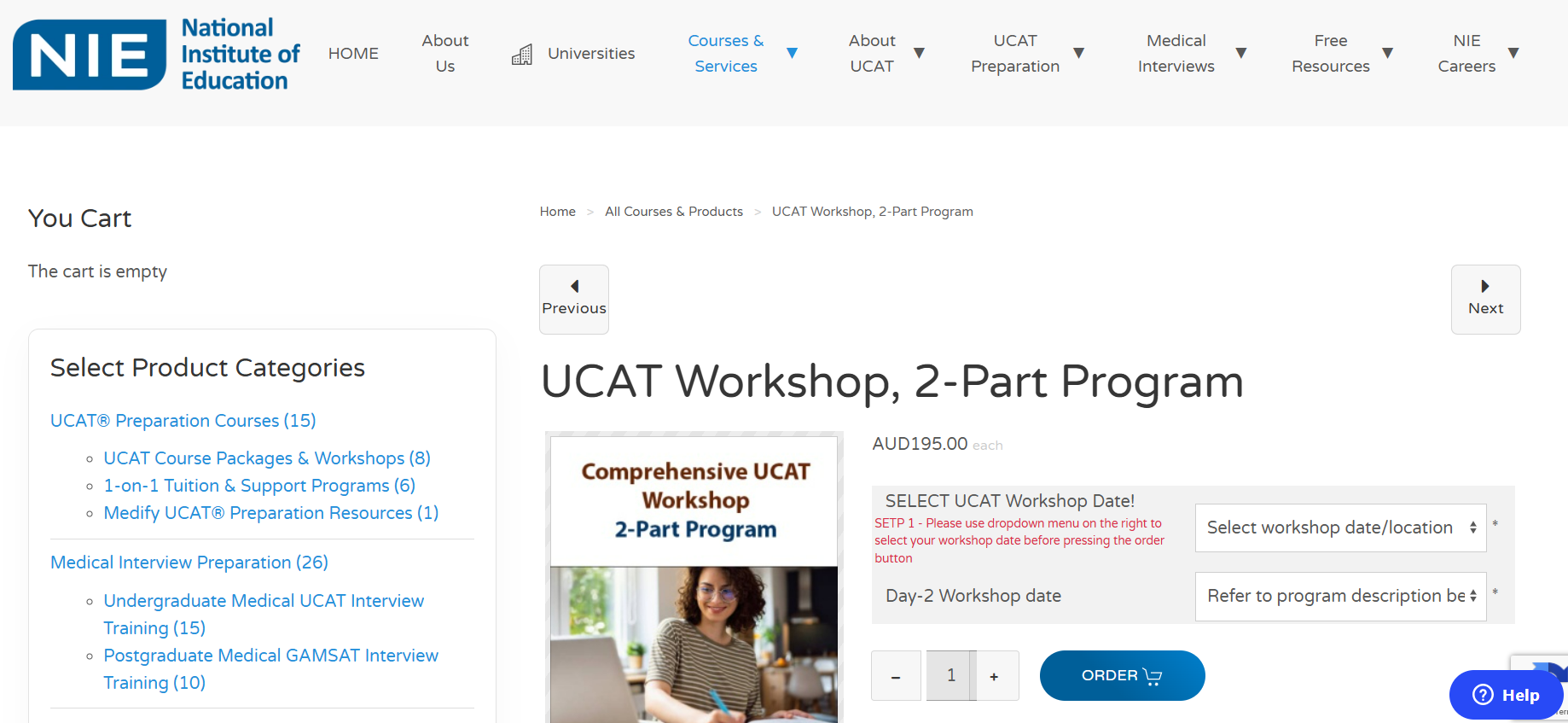Screen dimensions: 1568x723
Task: Open the Day-2 Workshop date dropdown
Action: pyautogui.click(x=1340, y=596)
